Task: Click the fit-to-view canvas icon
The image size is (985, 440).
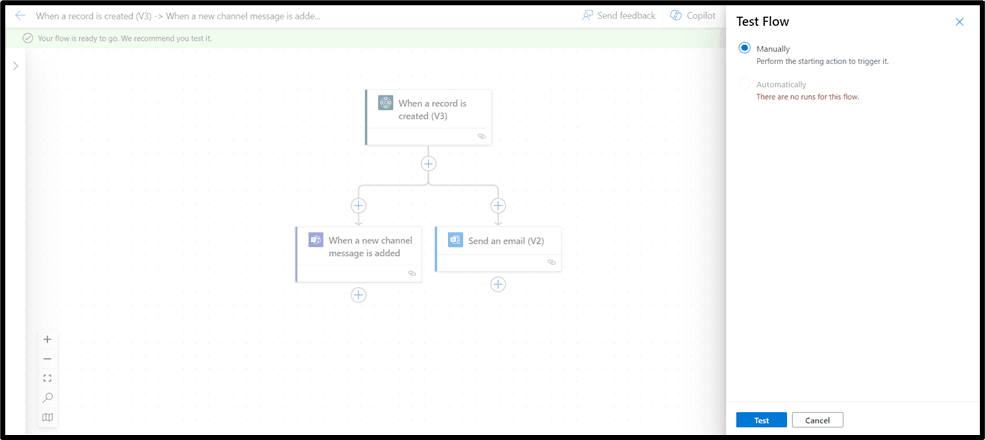Action: click(x=47, y=378)
